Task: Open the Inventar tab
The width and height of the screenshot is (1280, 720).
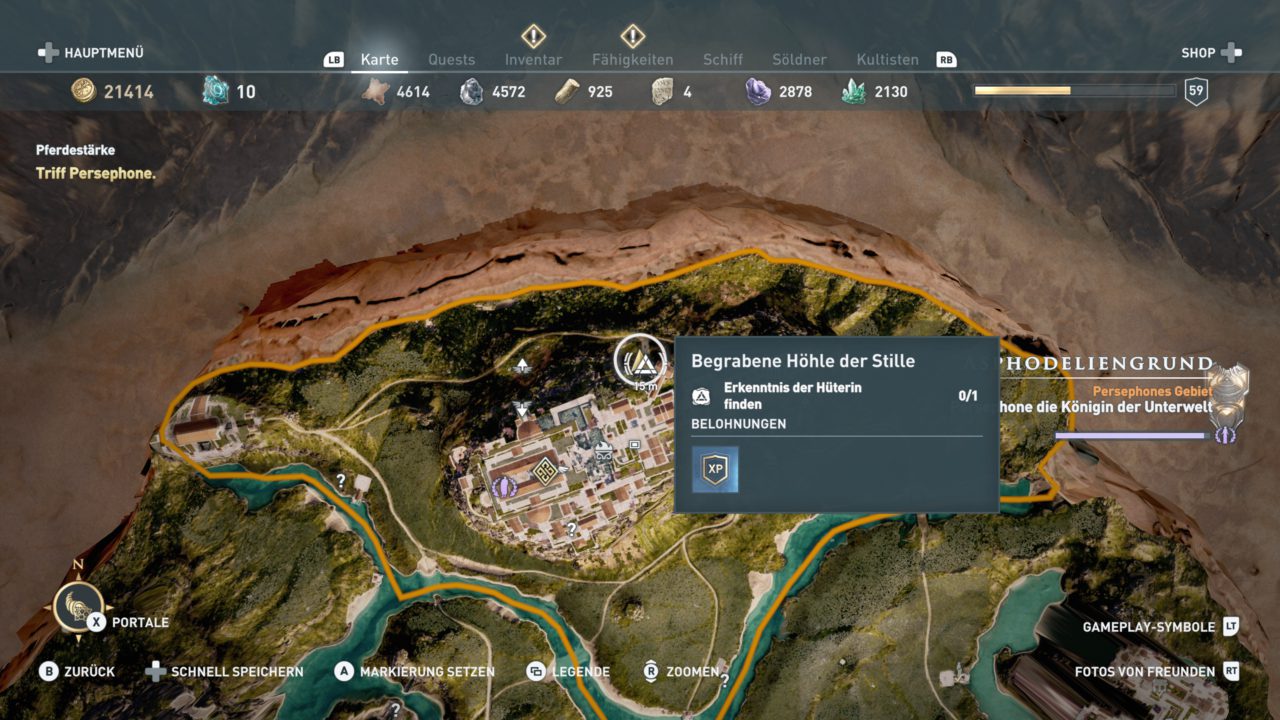Action: coord(533,60)
